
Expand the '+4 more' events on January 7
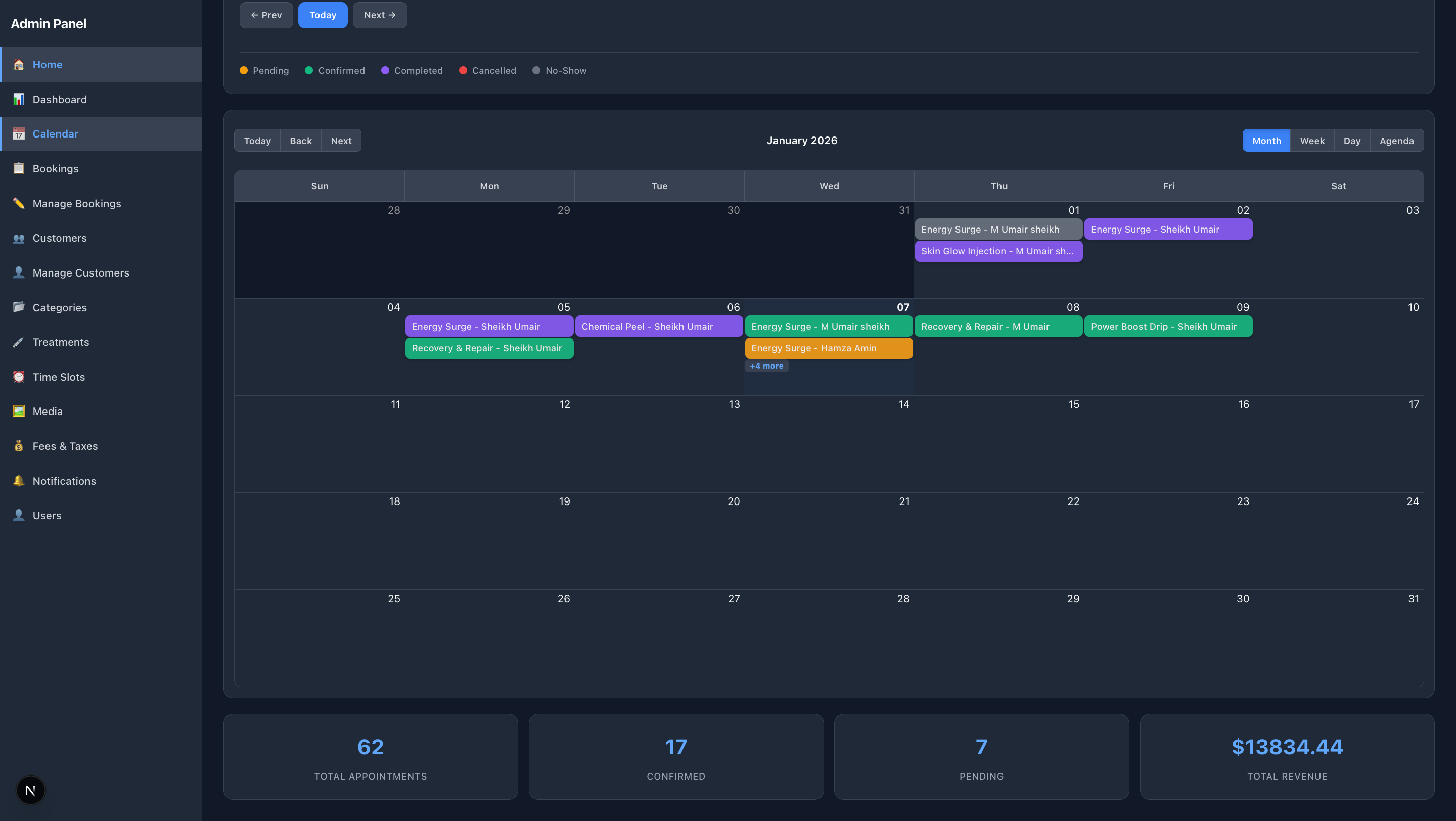767,366
